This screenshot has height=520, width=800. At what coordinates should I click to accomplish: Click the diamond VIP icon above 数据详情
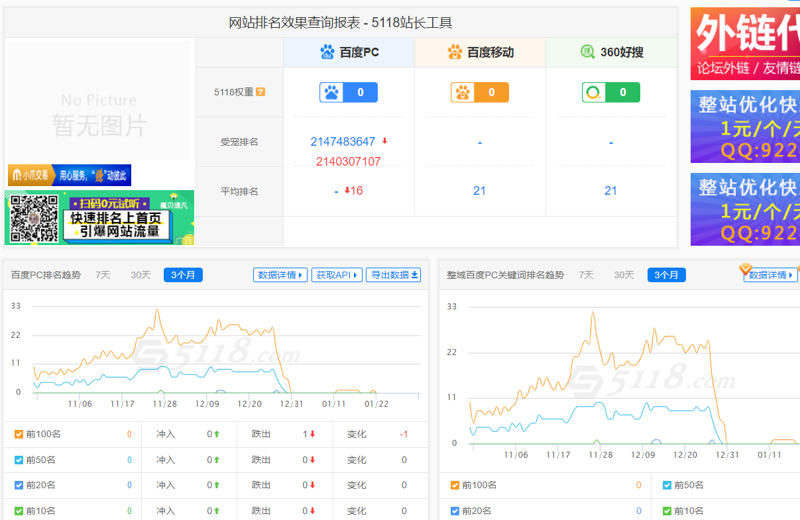tap(745, 268)
